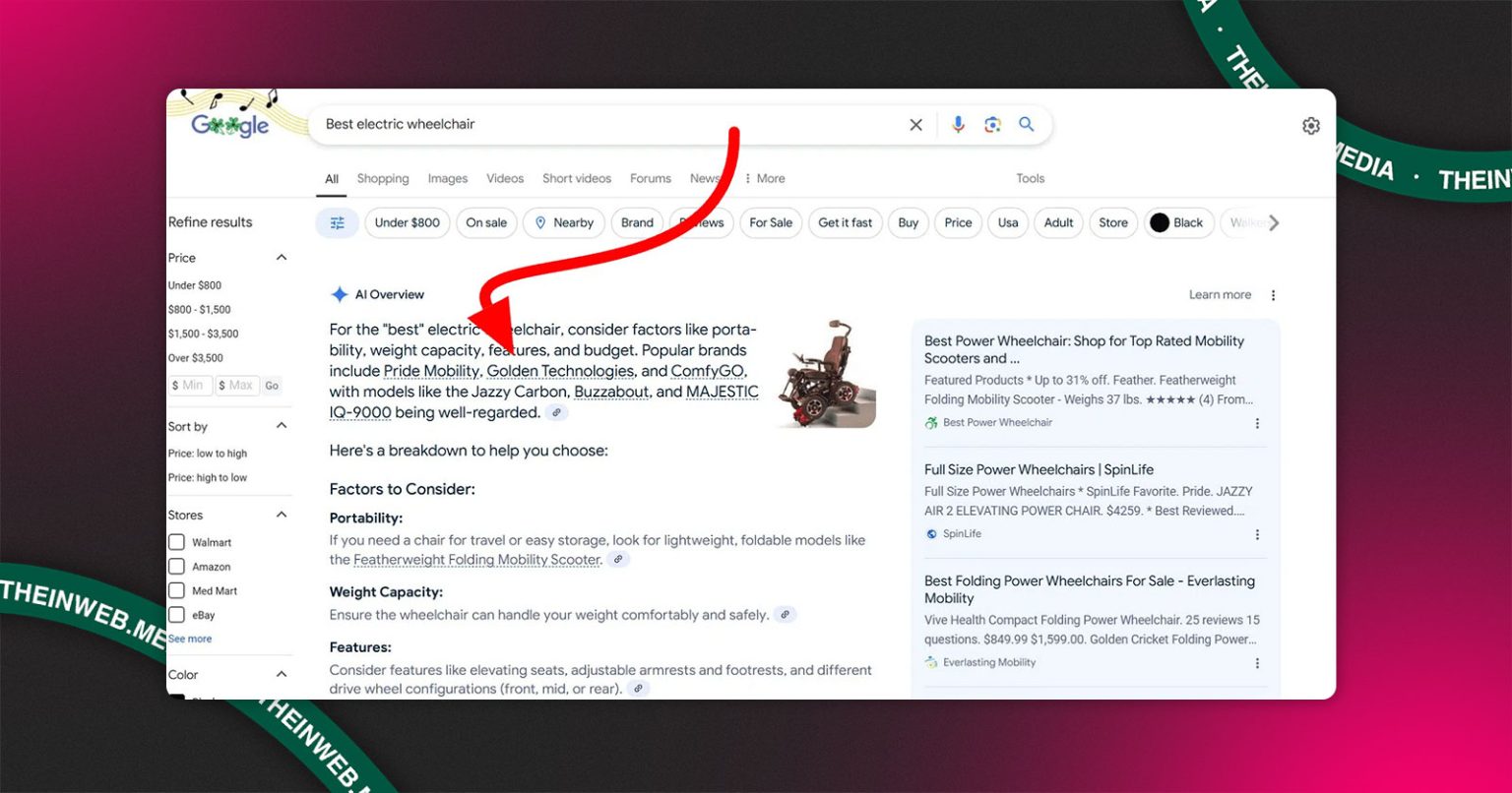Screen dimensions: 1512x793
Task: Collapse the Stores filter section
Action: tap(281, 515)
